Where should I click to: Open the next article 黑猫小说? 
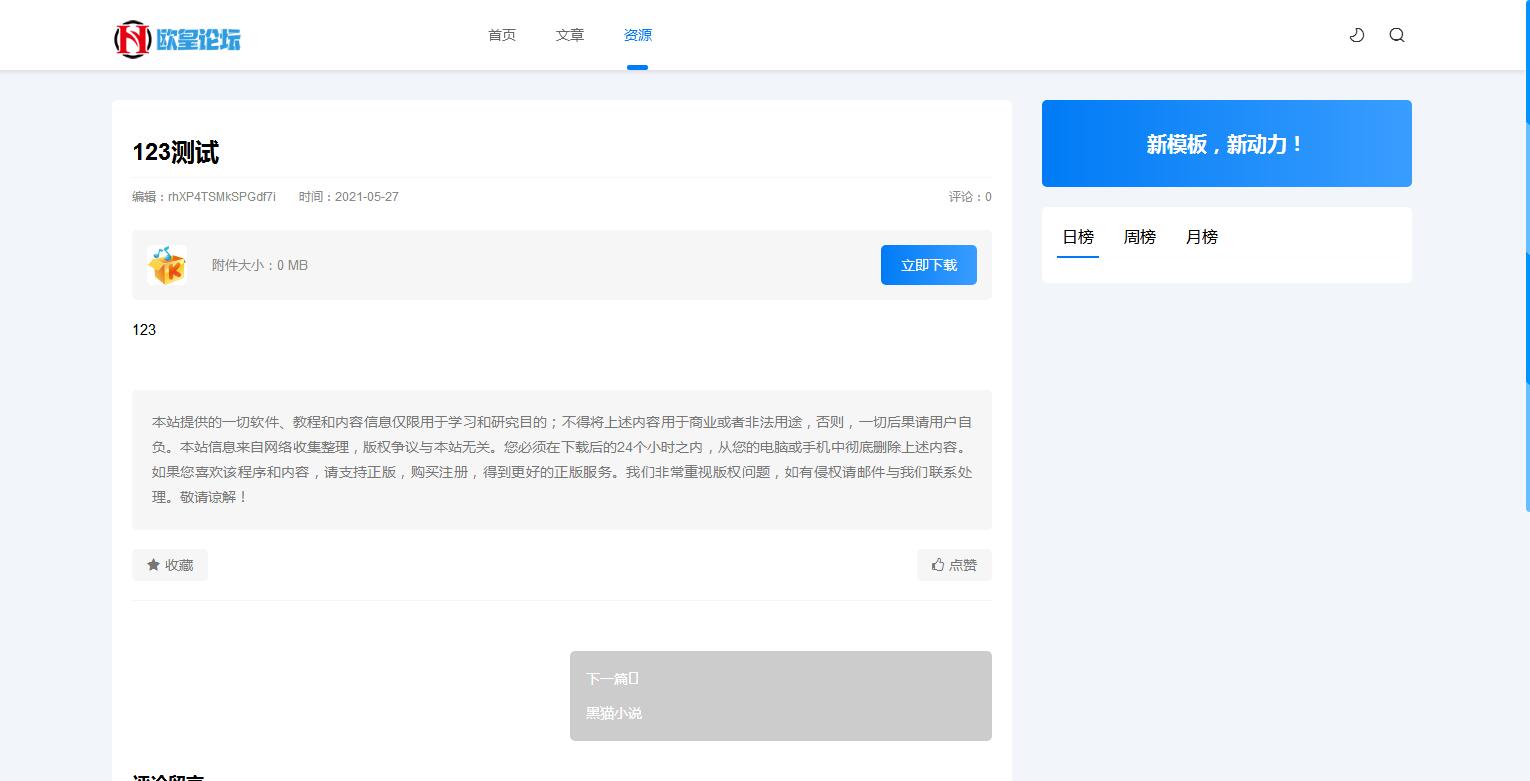(614, 713)
